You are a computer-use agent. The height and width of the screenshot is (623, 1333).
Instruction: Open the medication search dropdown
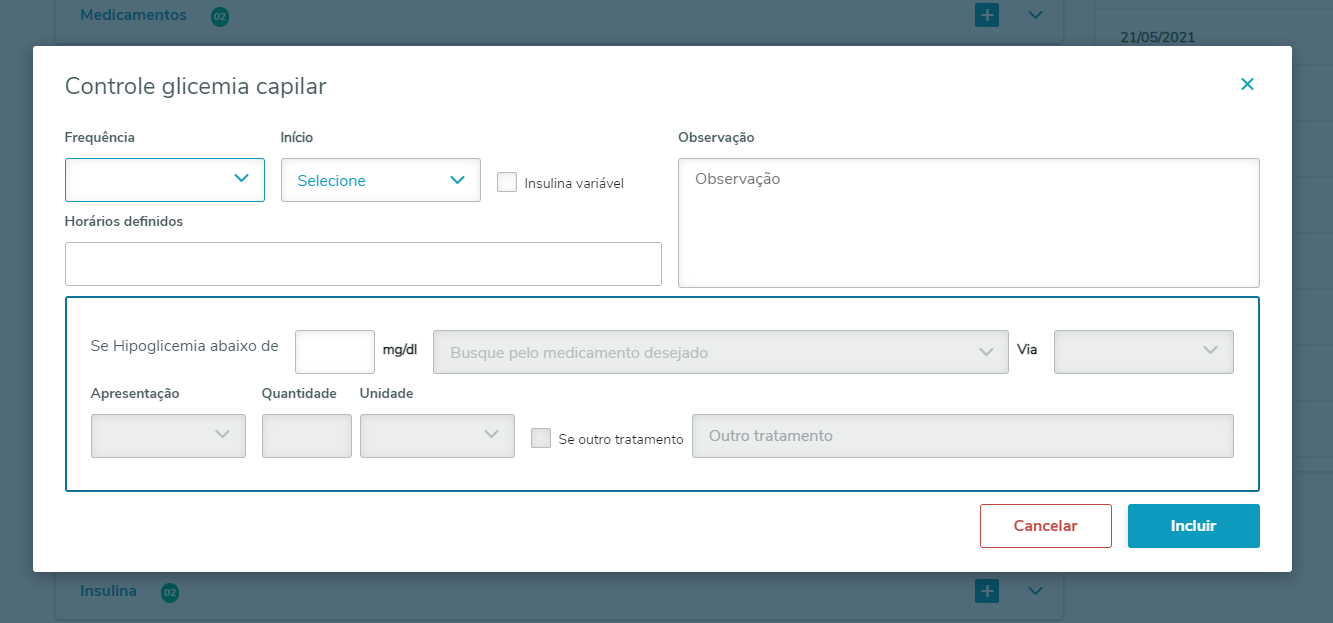tap(720, 352)
